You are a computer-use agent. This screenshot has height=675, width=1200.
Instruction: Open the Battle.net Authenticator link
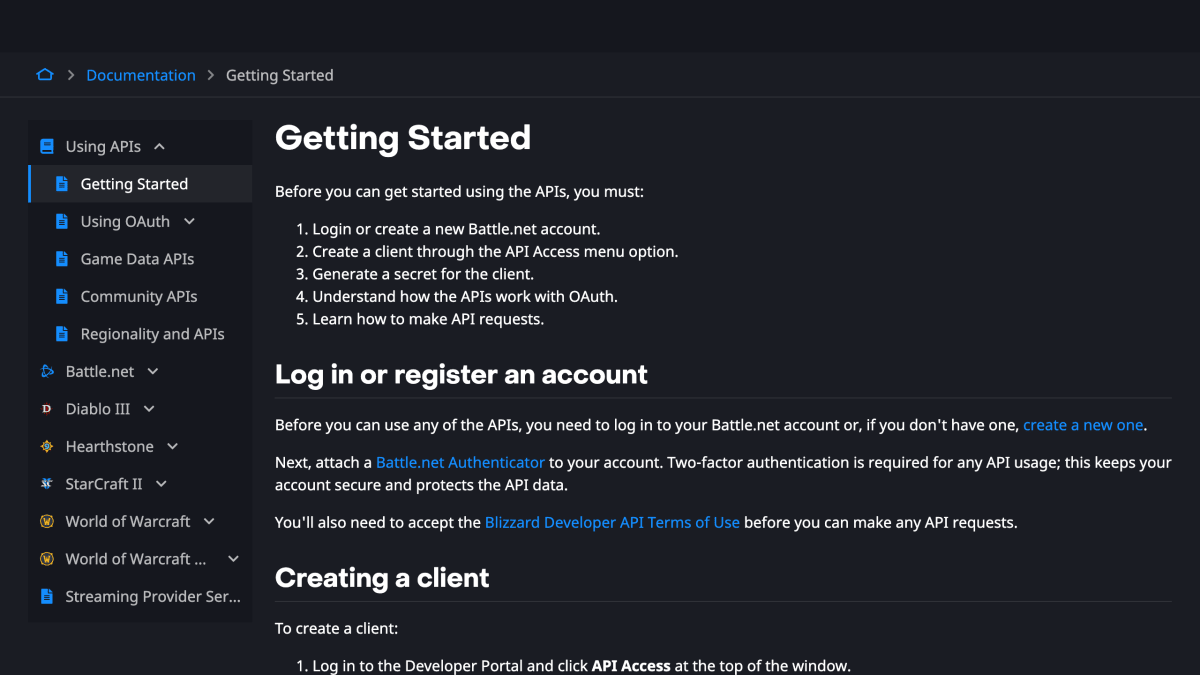click(460, 463)
